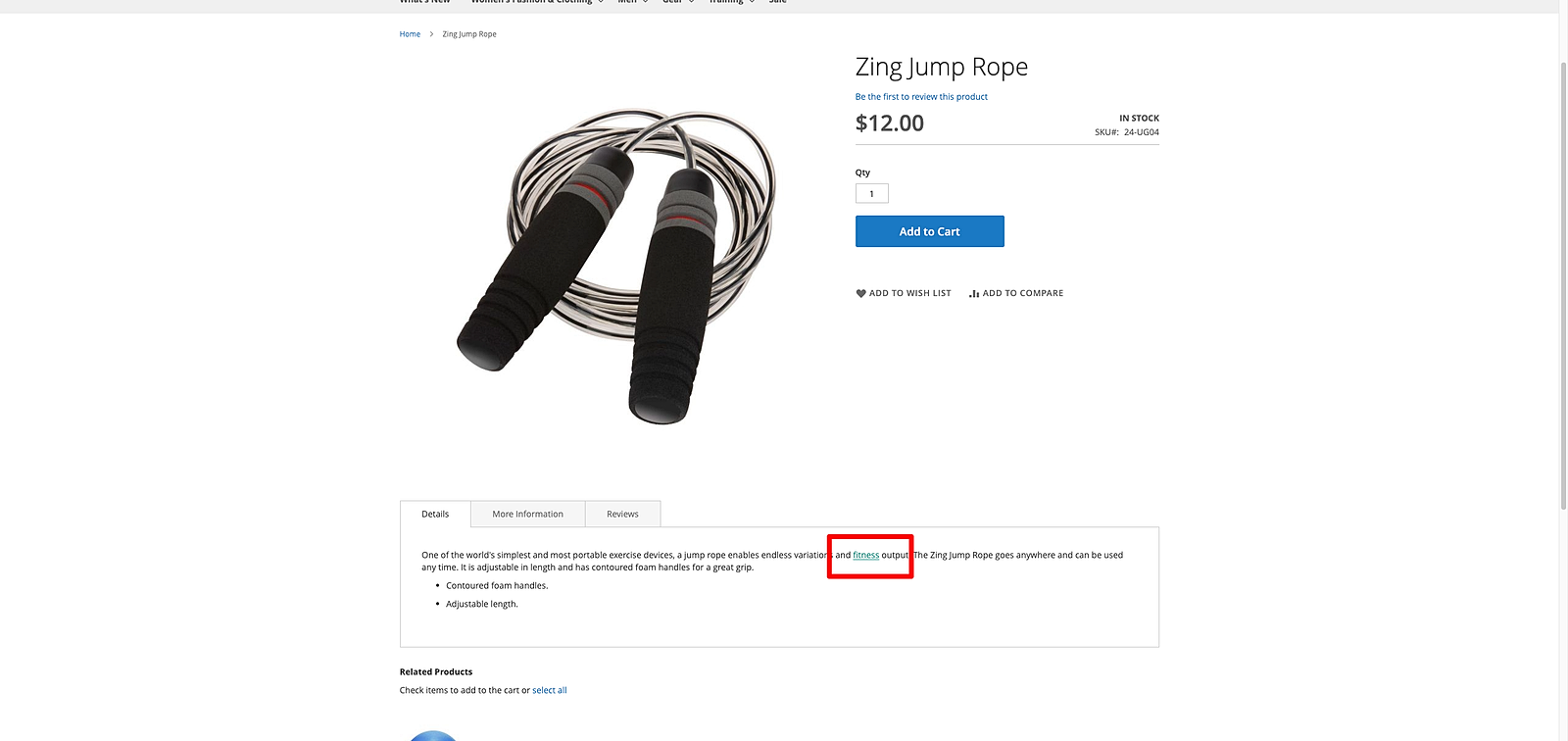Focus the Qty quantity input field
The height and width of the screenshot is (741, 1568).
(x=871, y=193)
